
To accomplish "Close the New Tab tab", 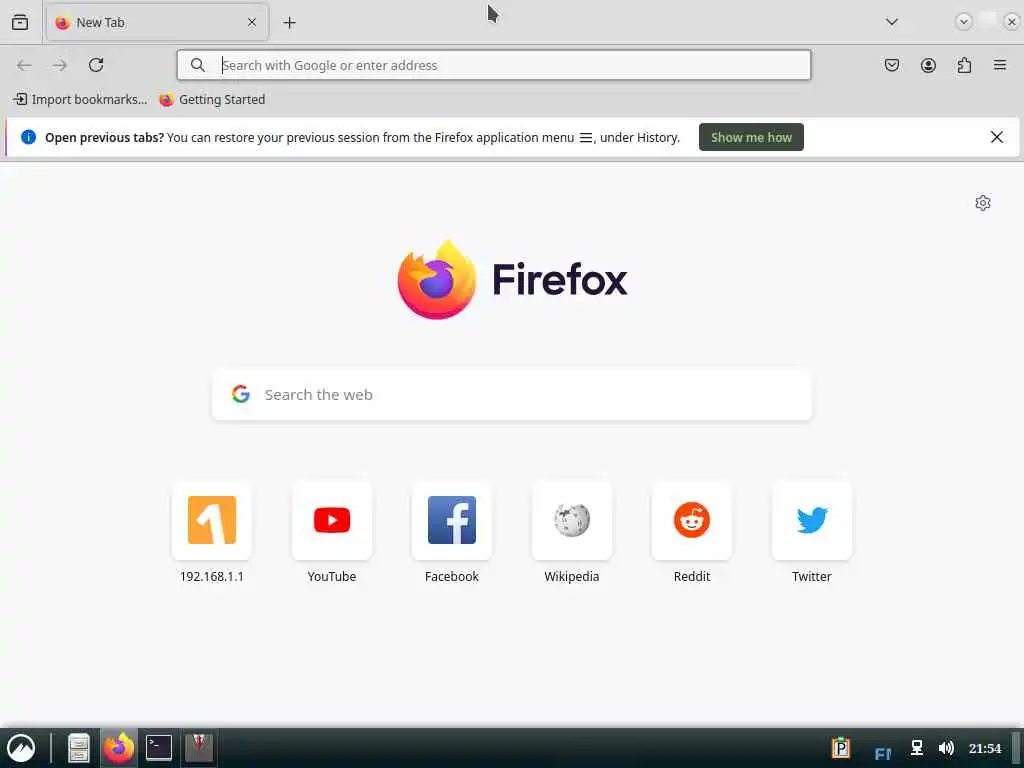I will coord(251,22).
